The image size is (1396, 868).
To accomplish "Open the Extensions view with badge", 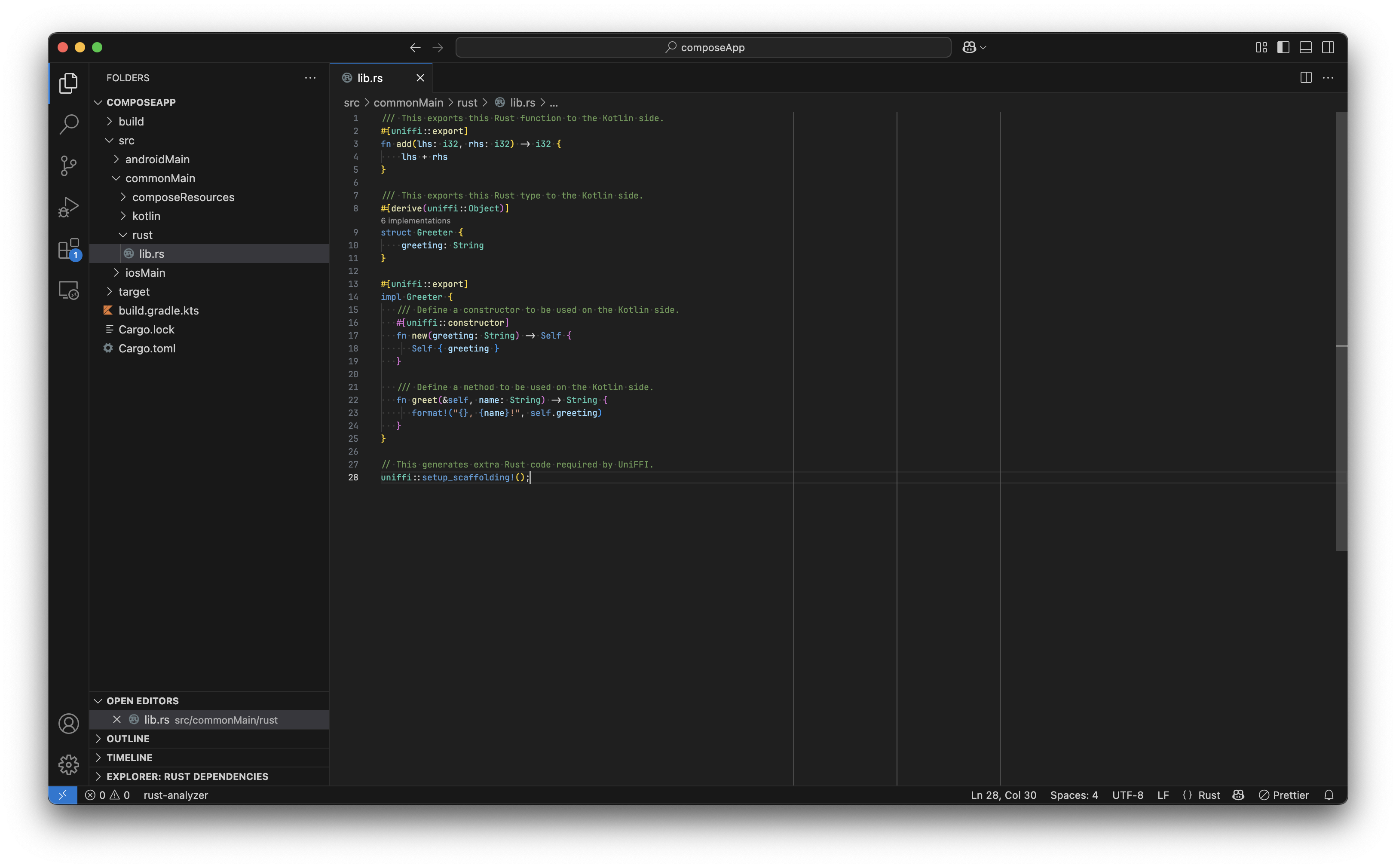I will 68,248.
